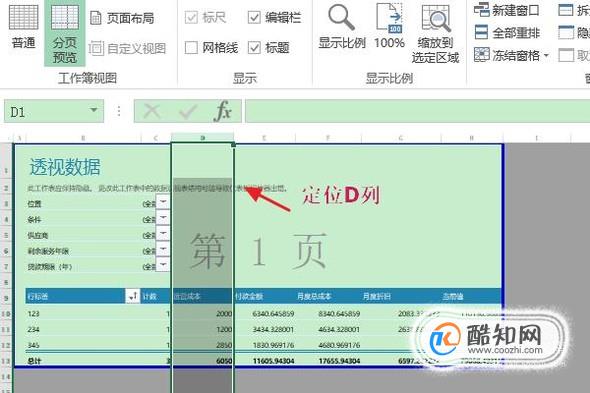The width and height of the screenshot is (590, 393).
Task: Open the 位置 filter dropdown
Action: click(163, 202)
